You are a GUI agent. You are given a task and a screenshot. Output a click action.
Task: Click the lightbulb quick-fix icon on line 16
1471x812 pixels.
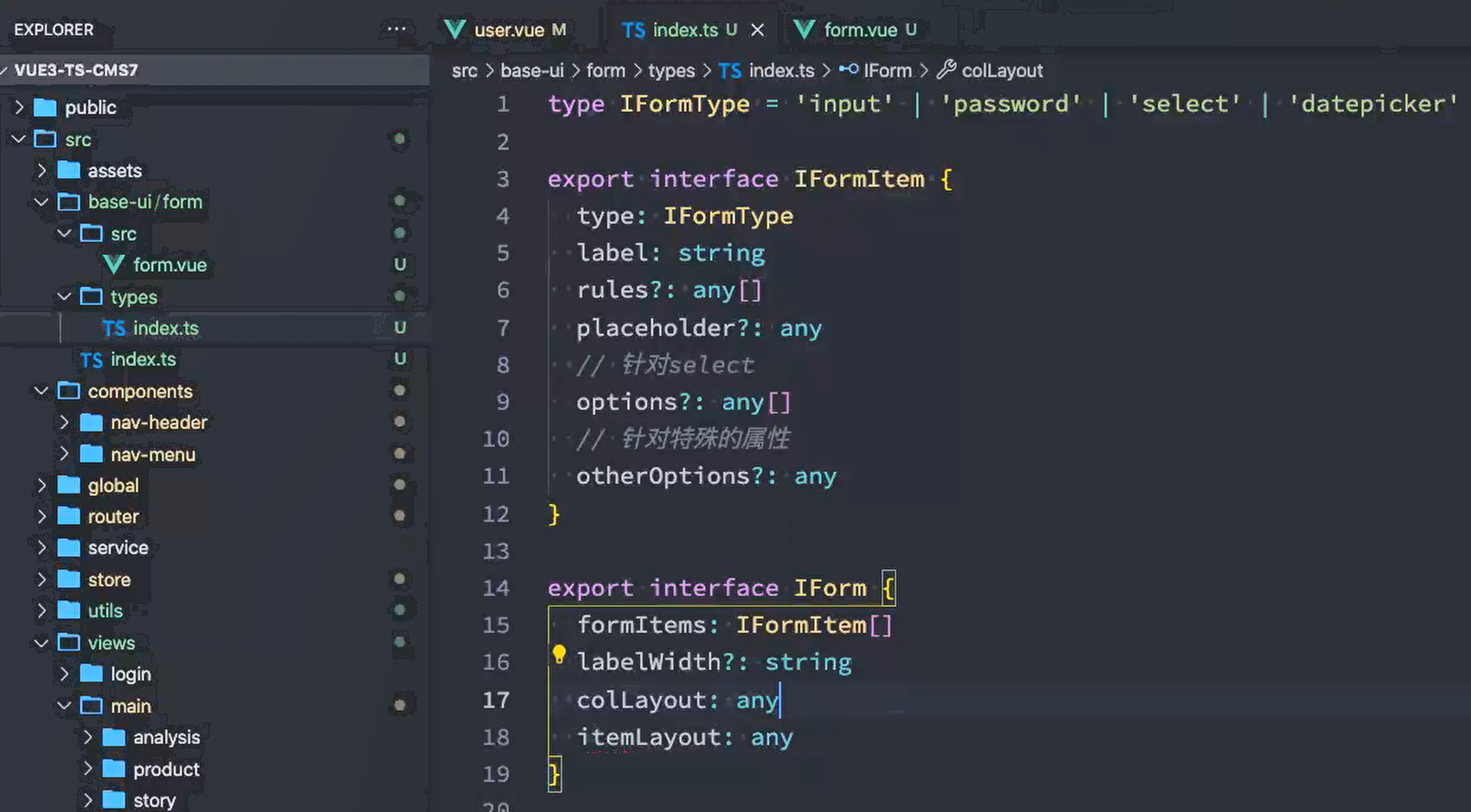[559, 654]
